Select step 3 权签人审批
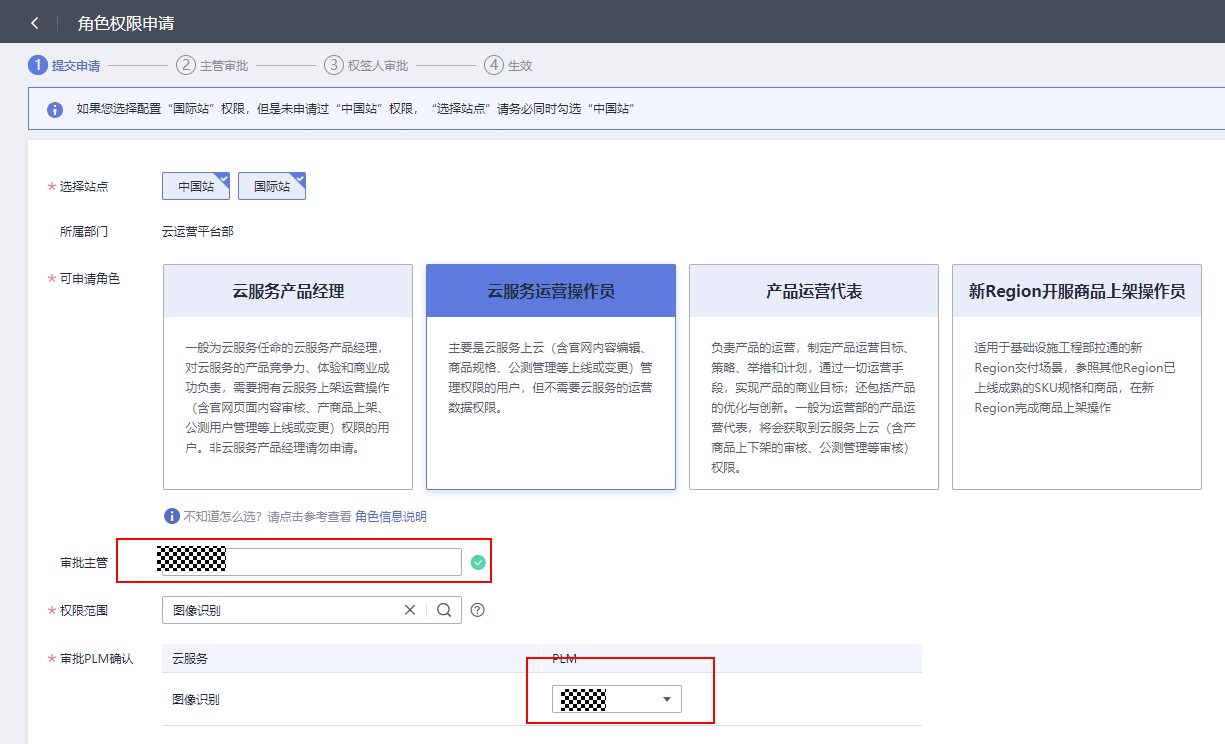The image size is (1225, 744). tap(366, 66)
